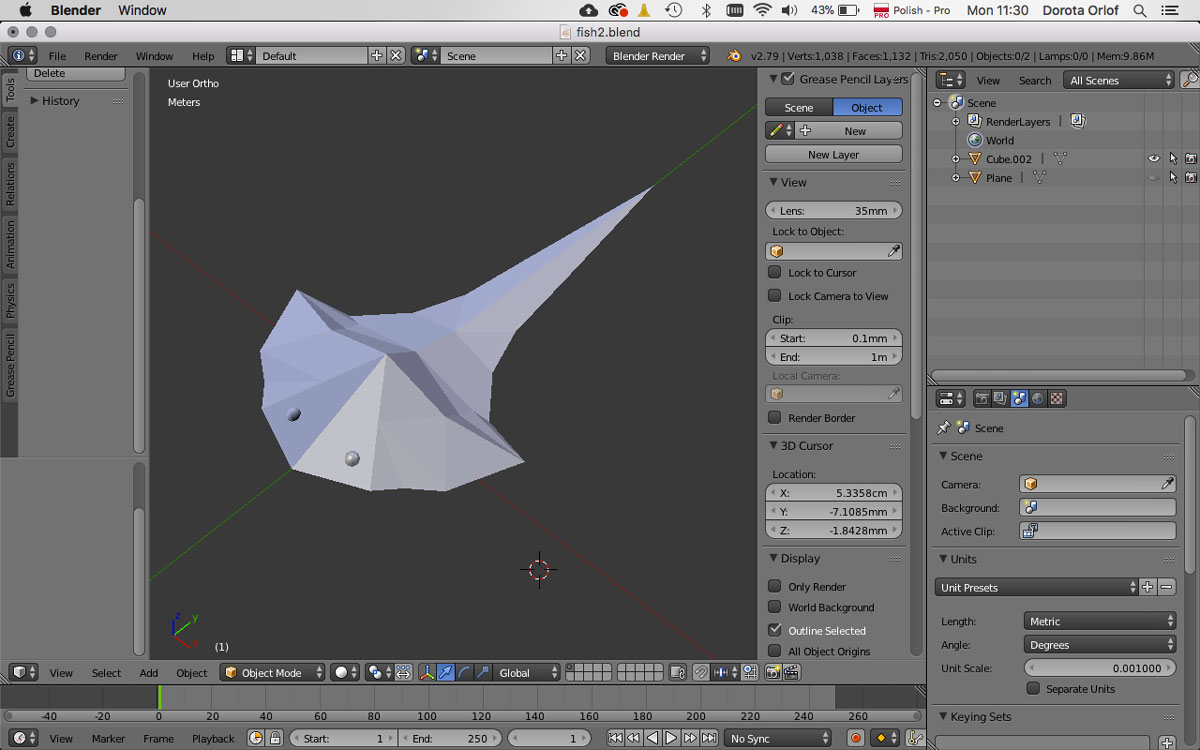The width and height of the screenshot is (1200, 750).
Task: Open World properties using the globe icon
Action: [x=1037, y=398]
